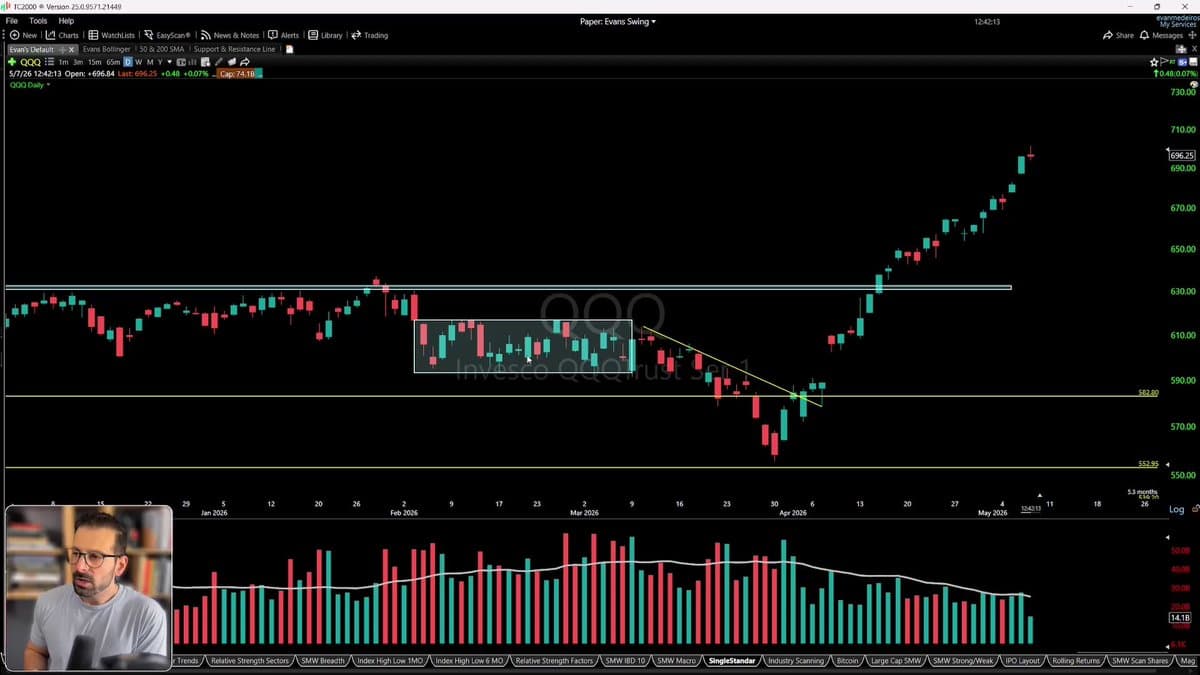Click the 696.25 current price label
Viewport: 1200px width, 675px height.
click(x=1182, y=155)
